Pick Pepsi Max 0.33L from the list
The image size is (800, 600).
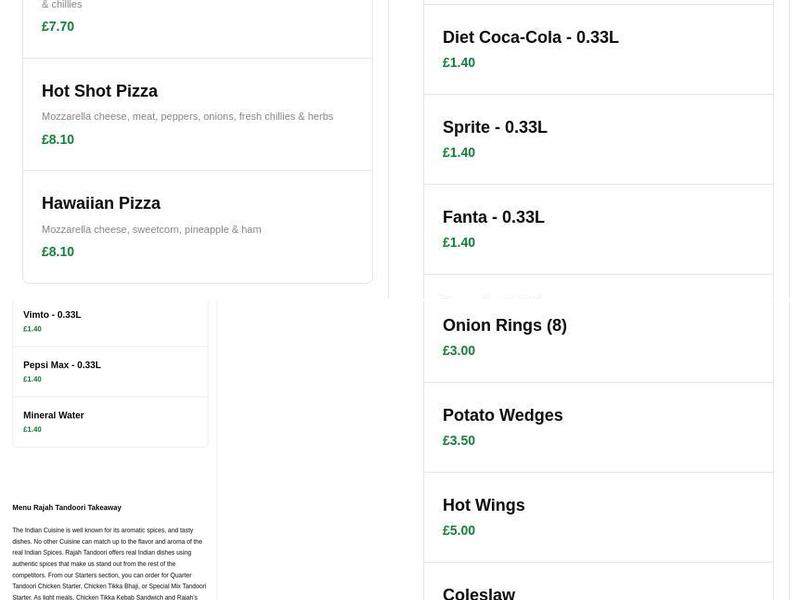62,364
